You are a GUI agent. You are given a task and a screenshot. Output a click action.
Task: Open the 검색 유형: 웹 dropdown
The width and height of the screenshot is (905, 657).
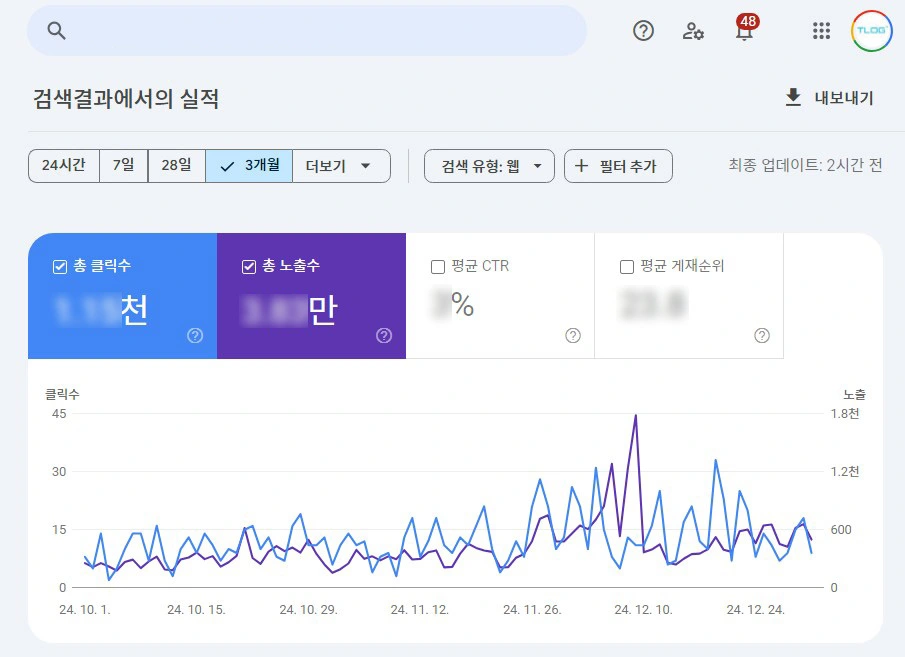pyautogui.click(x=489, y=166)
